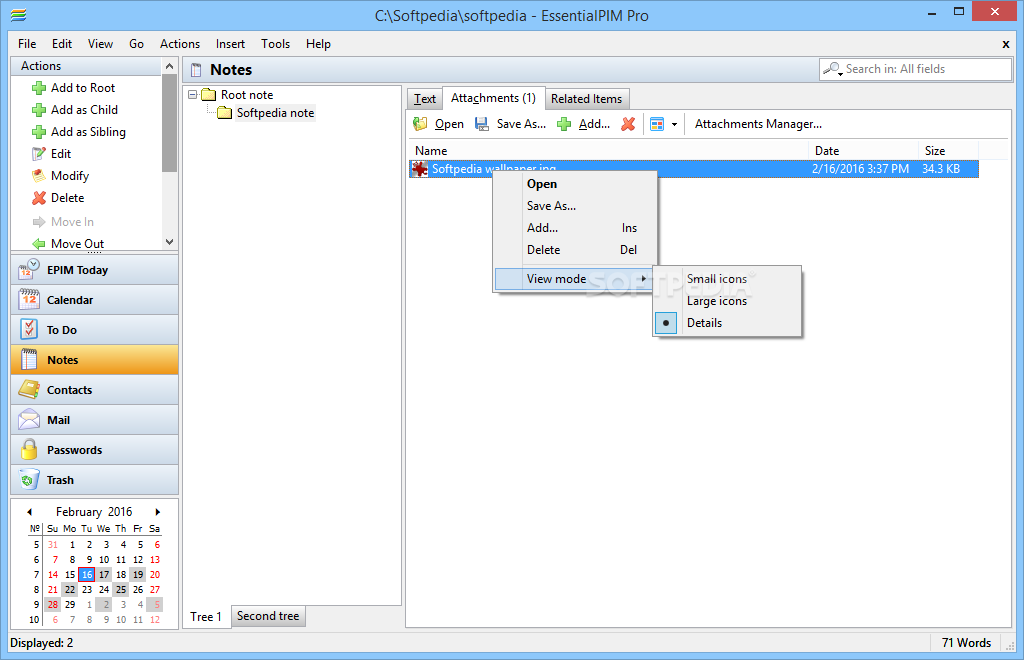
Task: Click red X delete attachment toolbar icon
Action: [x=628, y=124]
